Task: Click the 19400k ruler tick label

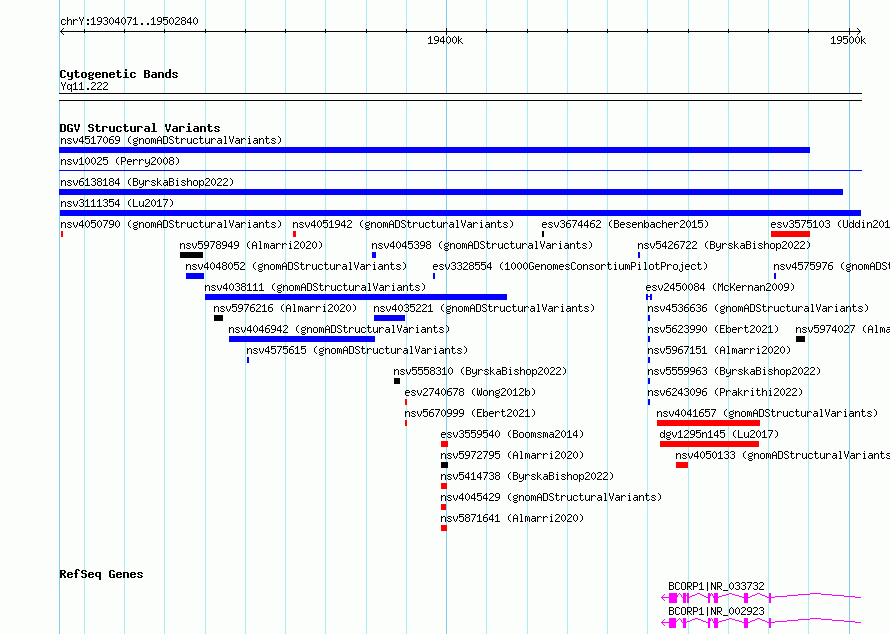Action: pos(445,40)
